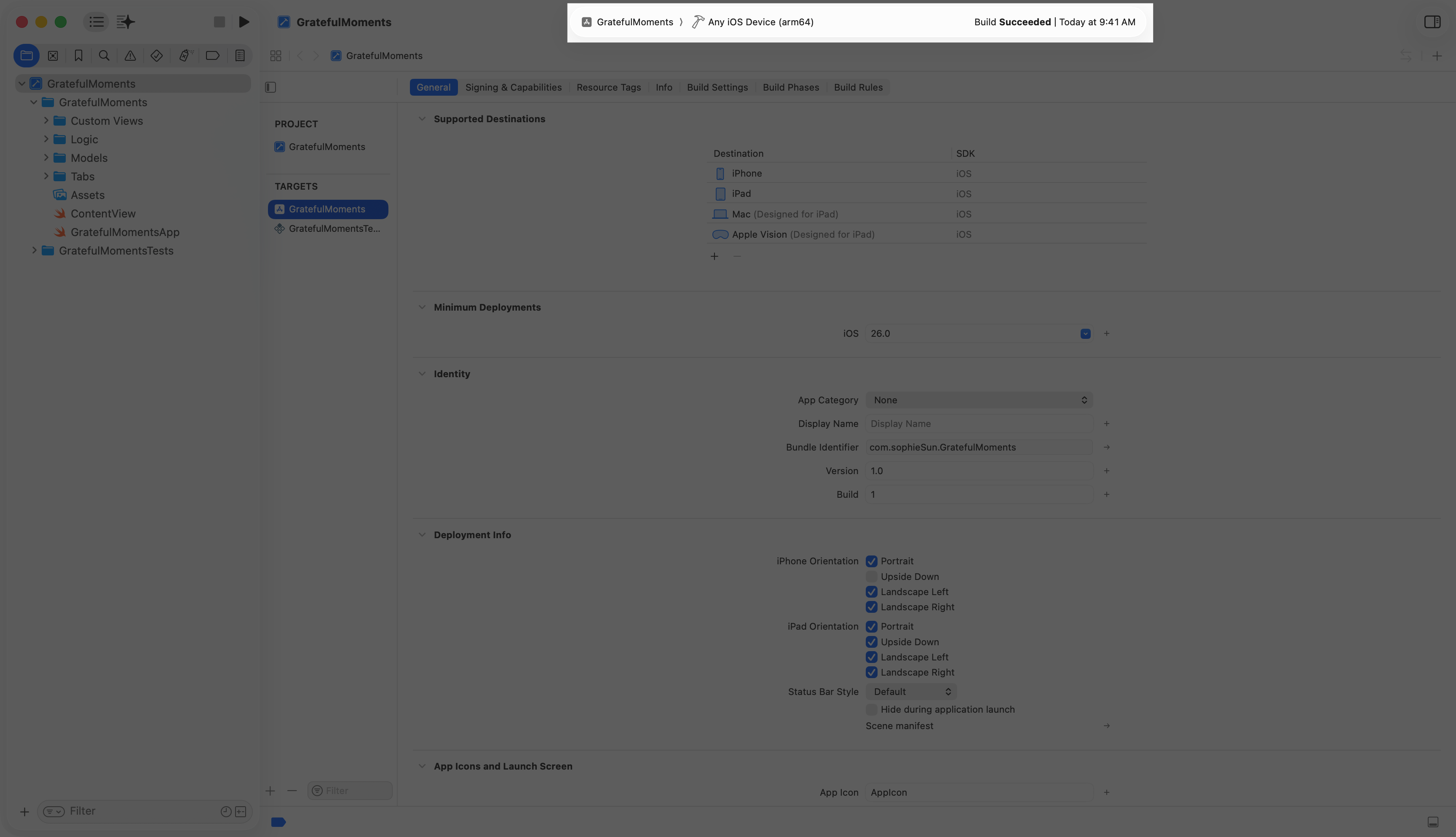Image resolution: width=1456 pixels, height=837 pixels.
Task: Switch to Build Phases tab
Action: tap(791, 87)
